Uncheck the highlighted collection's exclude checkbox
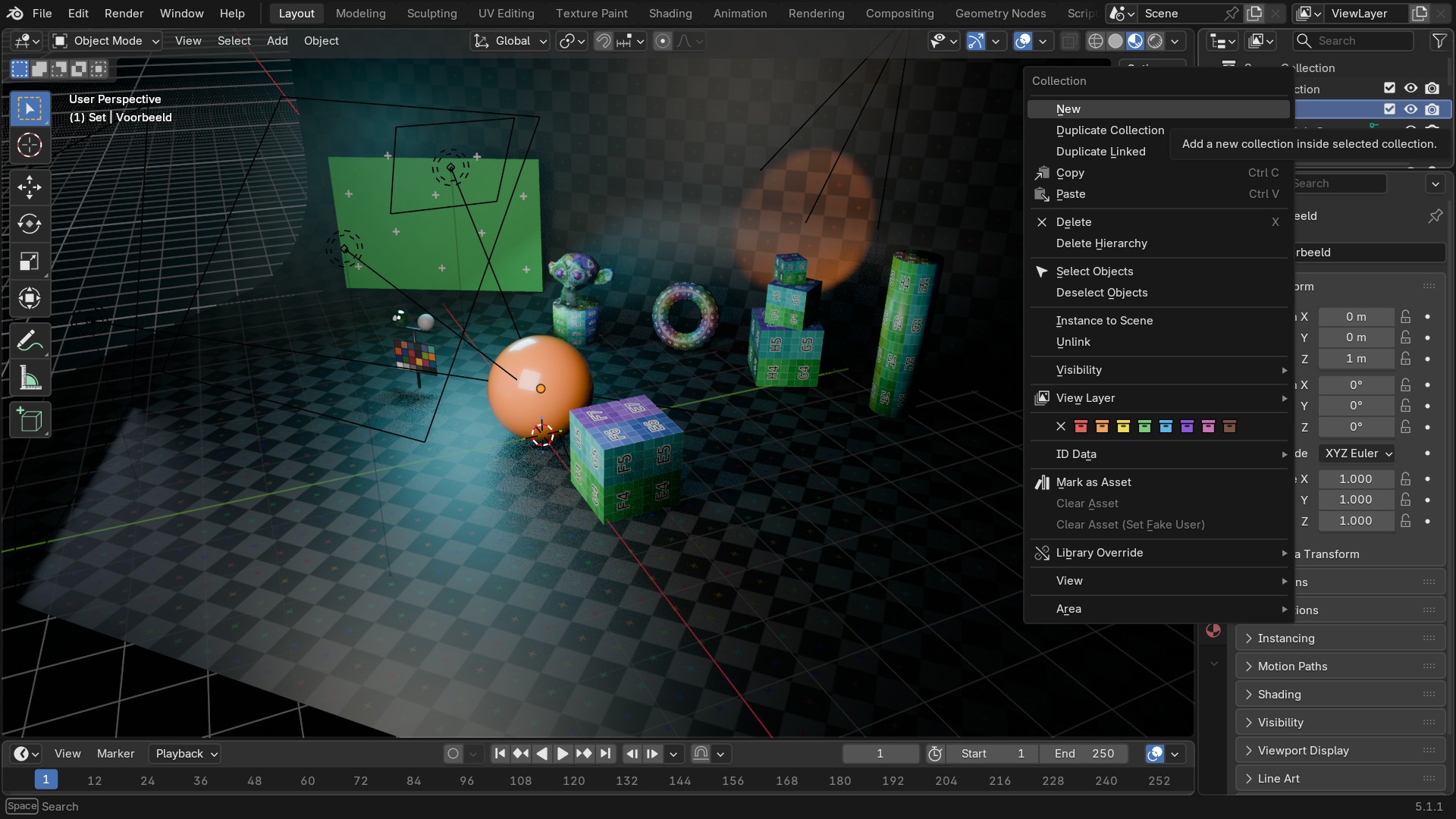This screenshot has height=819, width=1456. click(x=1389, y=109)
